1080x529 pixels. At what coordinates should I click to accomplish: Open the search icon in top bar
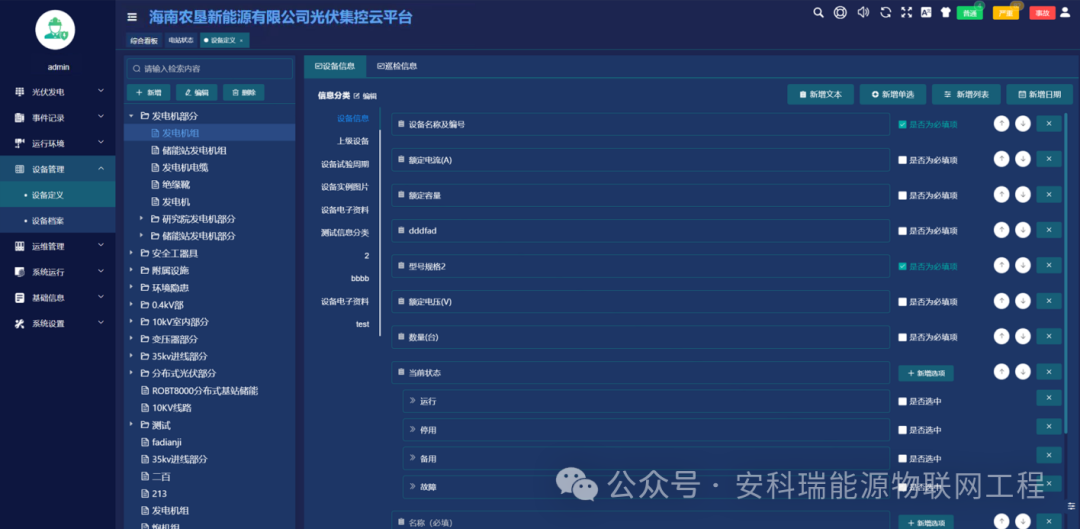(818, 12)
